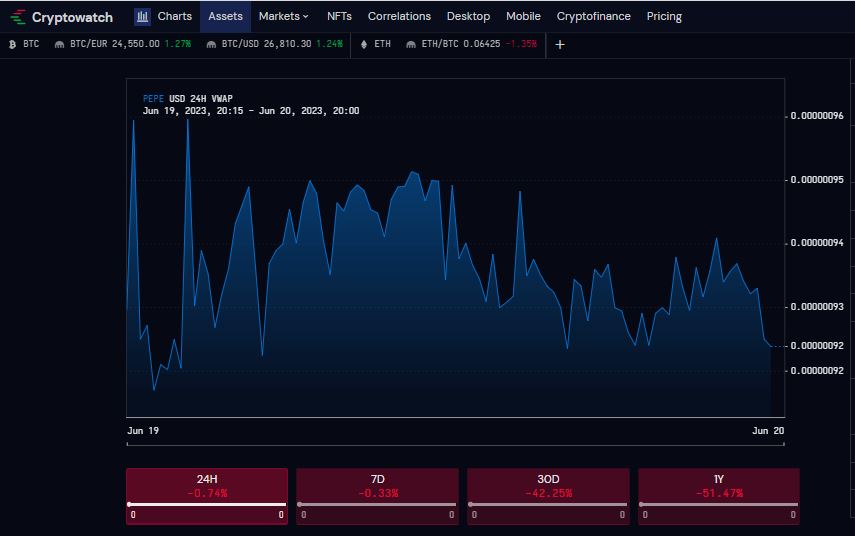The image size is (855, 536).
Task: Select the 7D period card
Action: pos(377,496)
